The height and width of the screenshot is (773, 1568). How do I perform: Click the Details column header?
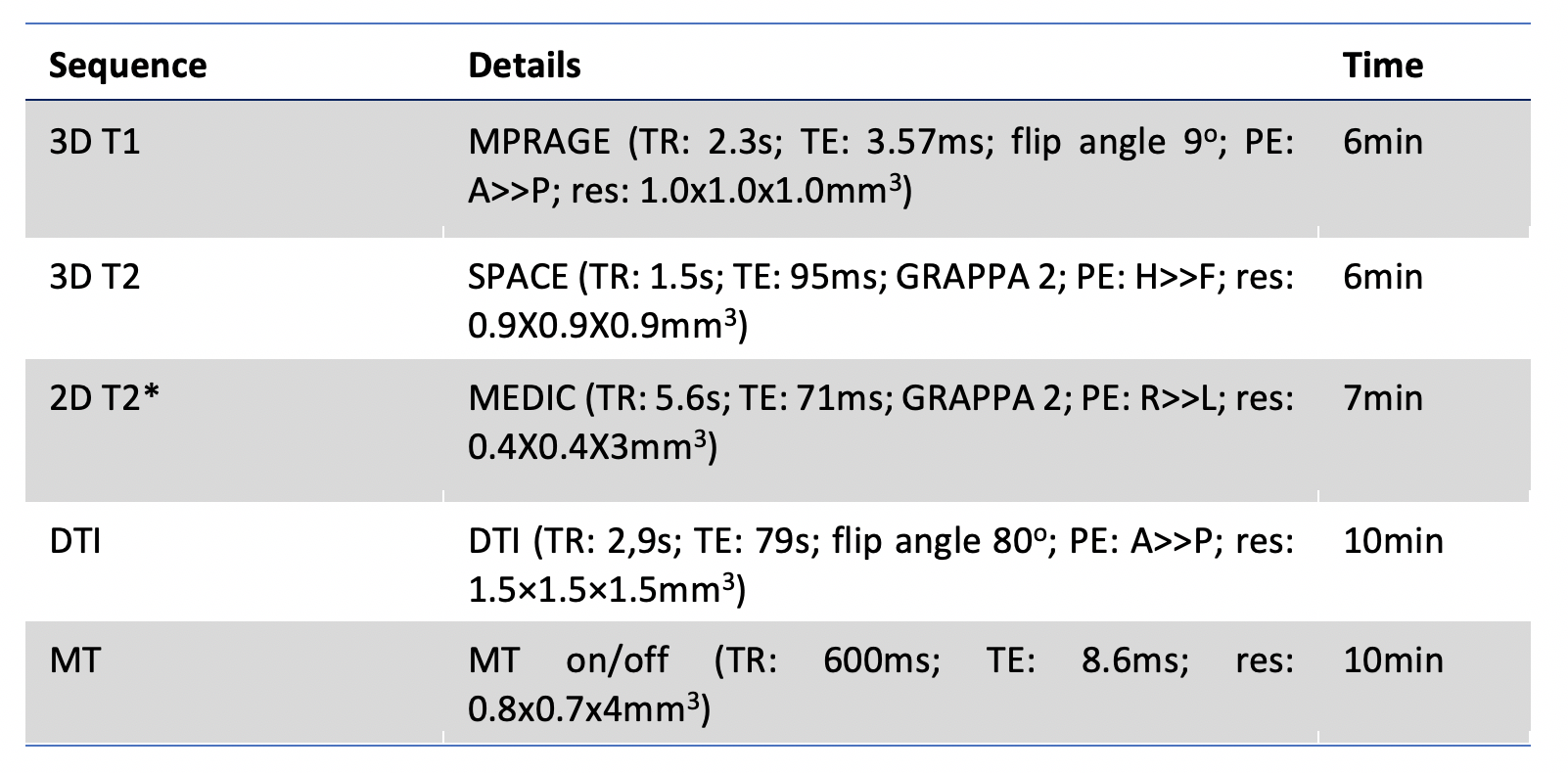click(524, 66)
